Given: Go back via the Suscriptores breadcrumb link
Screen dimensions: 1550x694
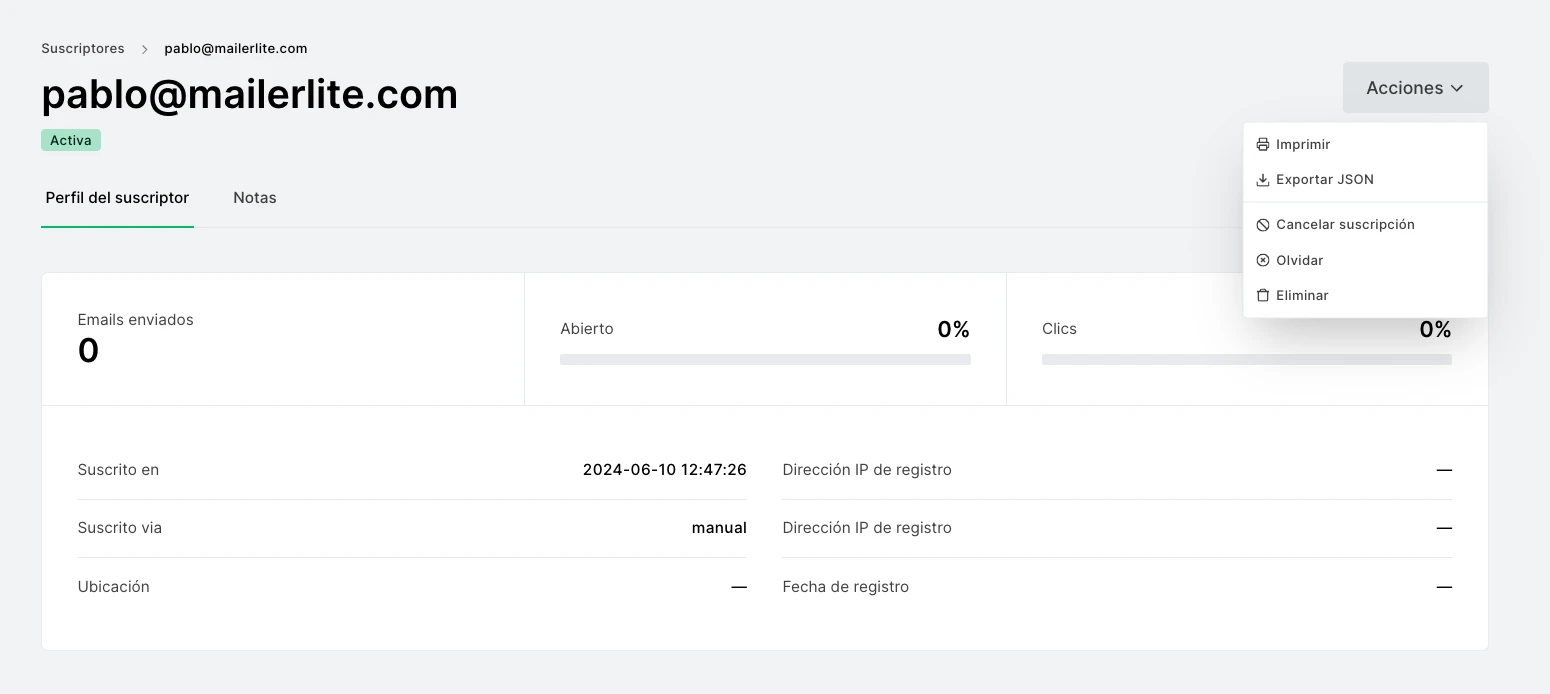Looking at the screenshot, I should coord(83,48).
